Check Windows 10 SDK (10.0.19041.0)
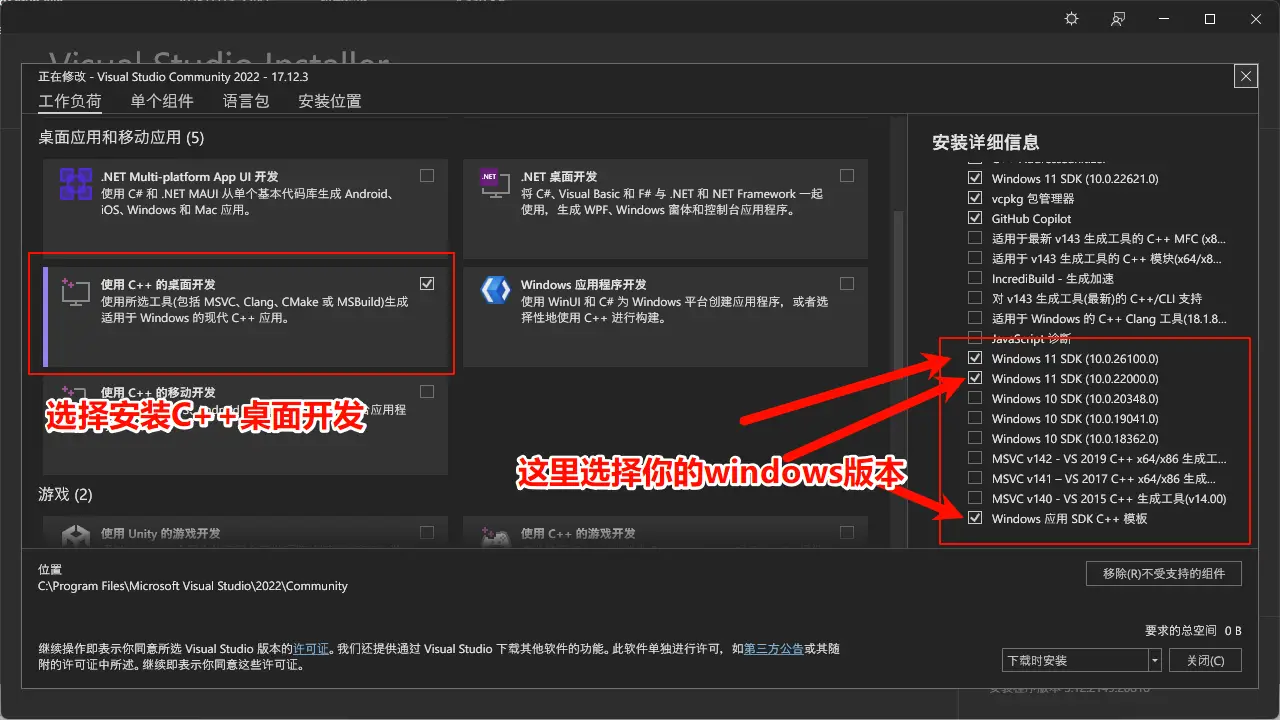This screenshot has width=1280, height=720. click(975, 418)
